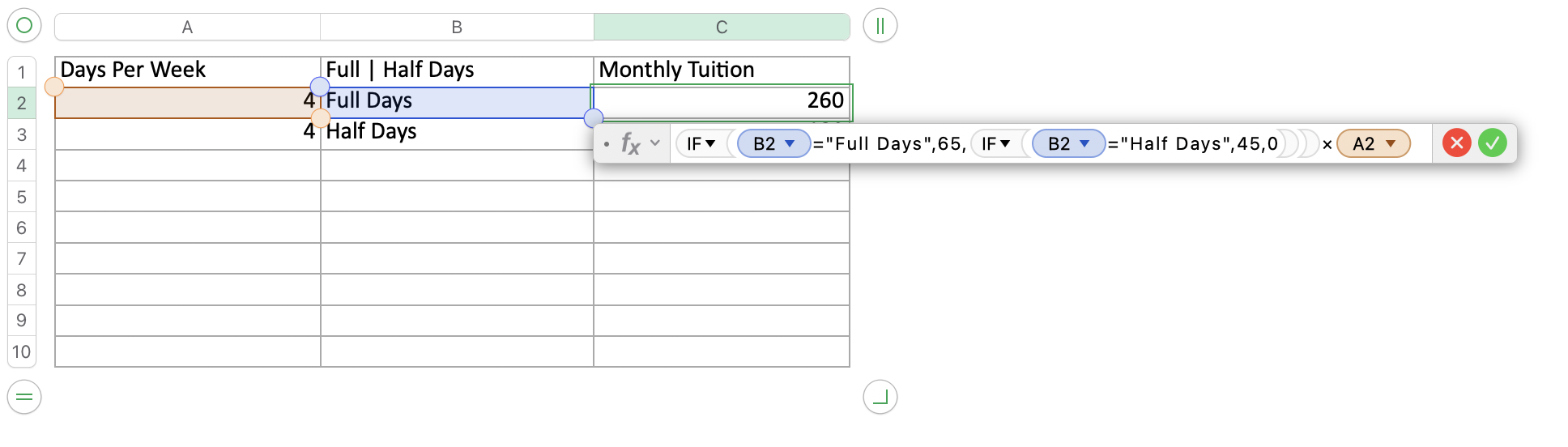Click the add-rows handle at bottom left

[24, 397]
